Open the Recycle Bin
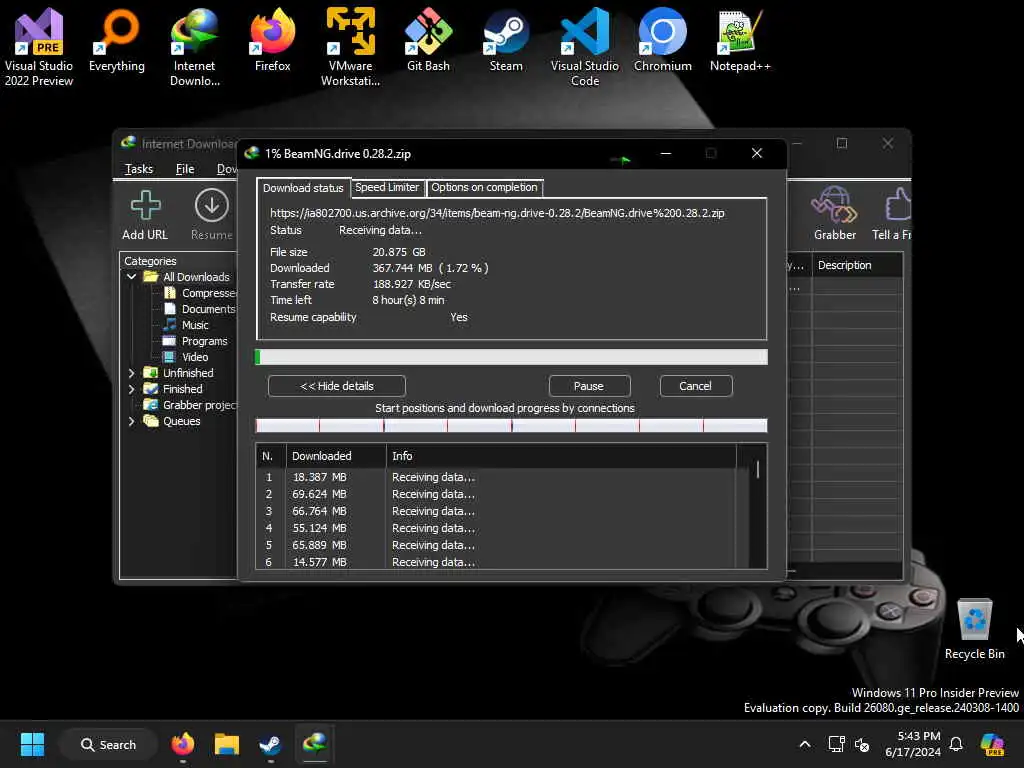Viewport: 1024px width, 768px height. point(974,628)
